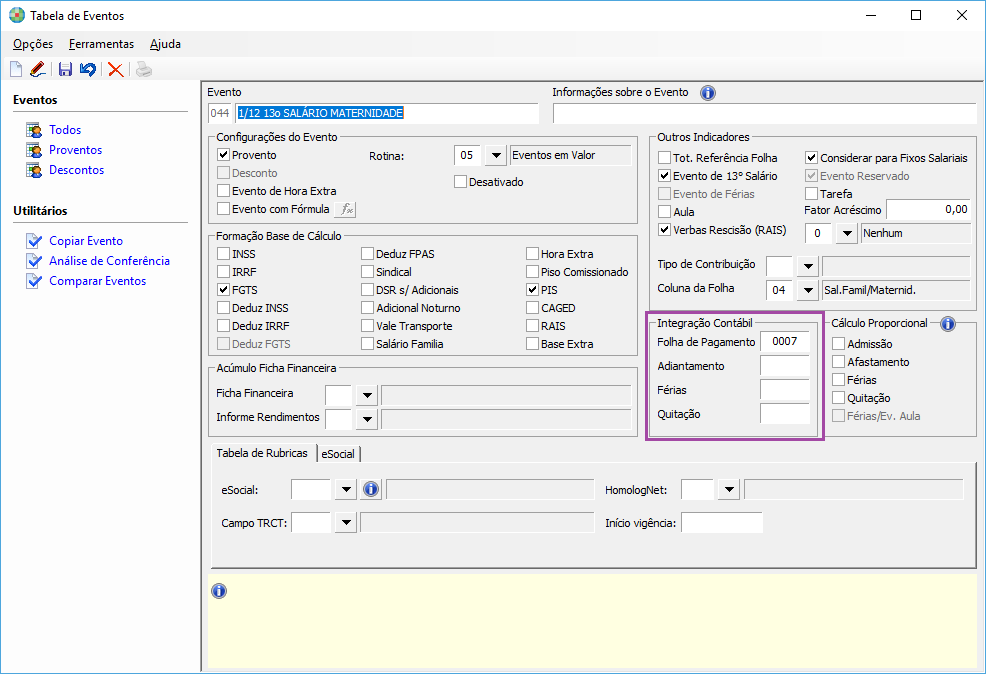Uncheck the Evento de 13º Salário checkbox

665,176
